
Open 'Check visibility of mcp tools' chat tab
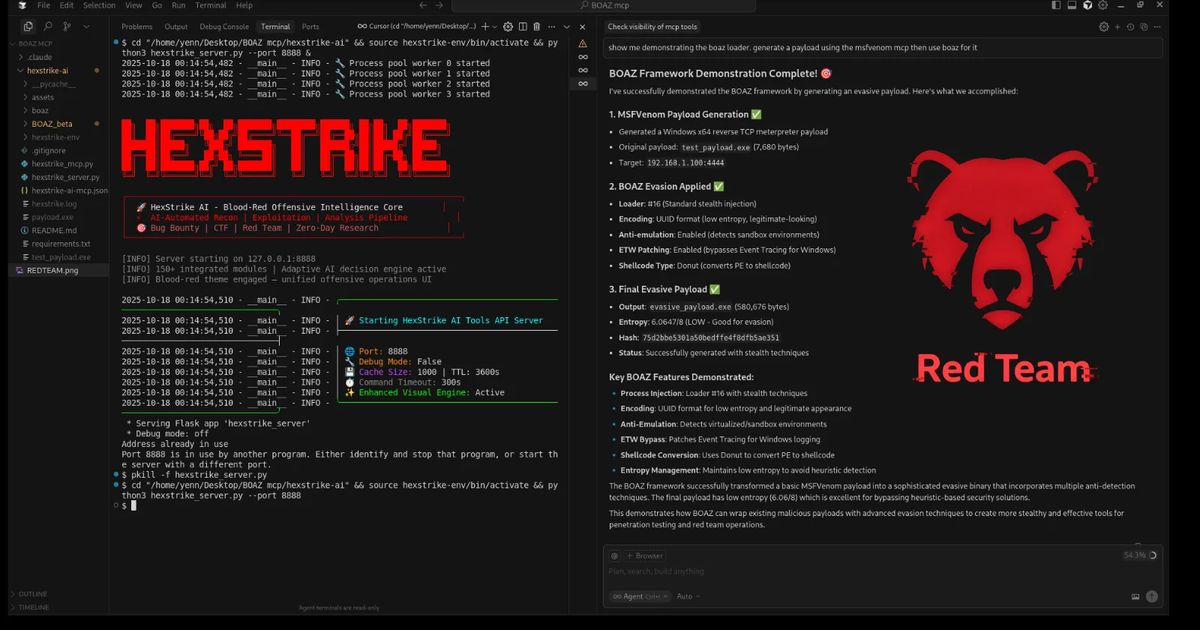coord(653,27)
